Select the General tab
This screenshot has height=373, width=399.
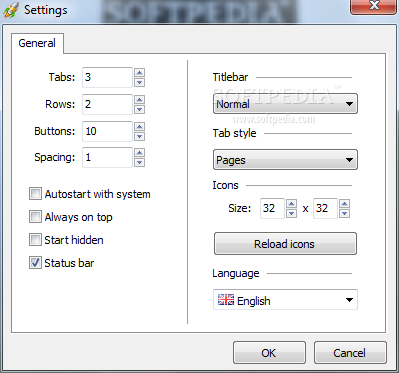coord(37,43)
